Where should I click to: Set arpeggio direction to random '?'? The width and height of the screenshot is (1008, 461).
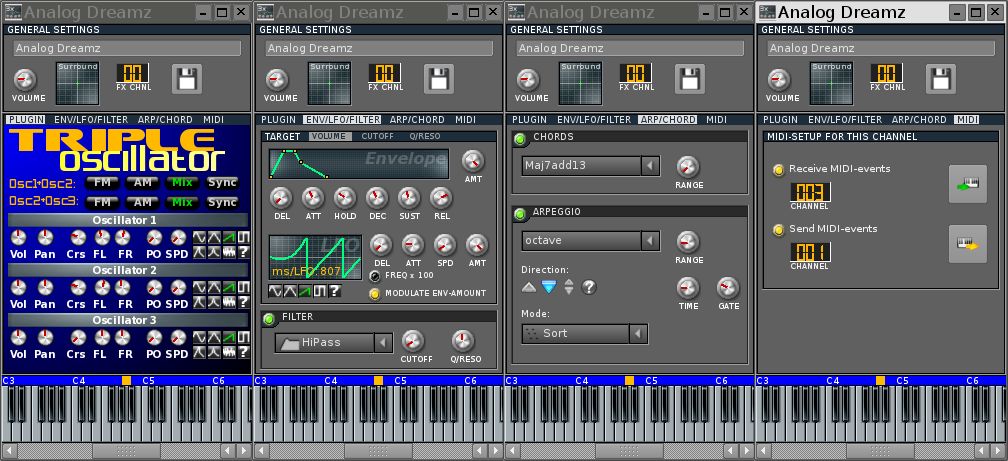(589, 287)
